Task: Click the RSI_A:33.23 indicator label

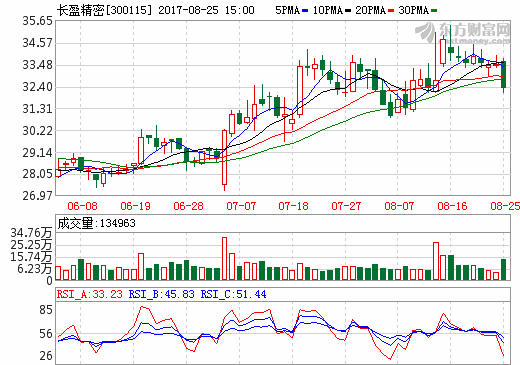Action: pos(90,294)
